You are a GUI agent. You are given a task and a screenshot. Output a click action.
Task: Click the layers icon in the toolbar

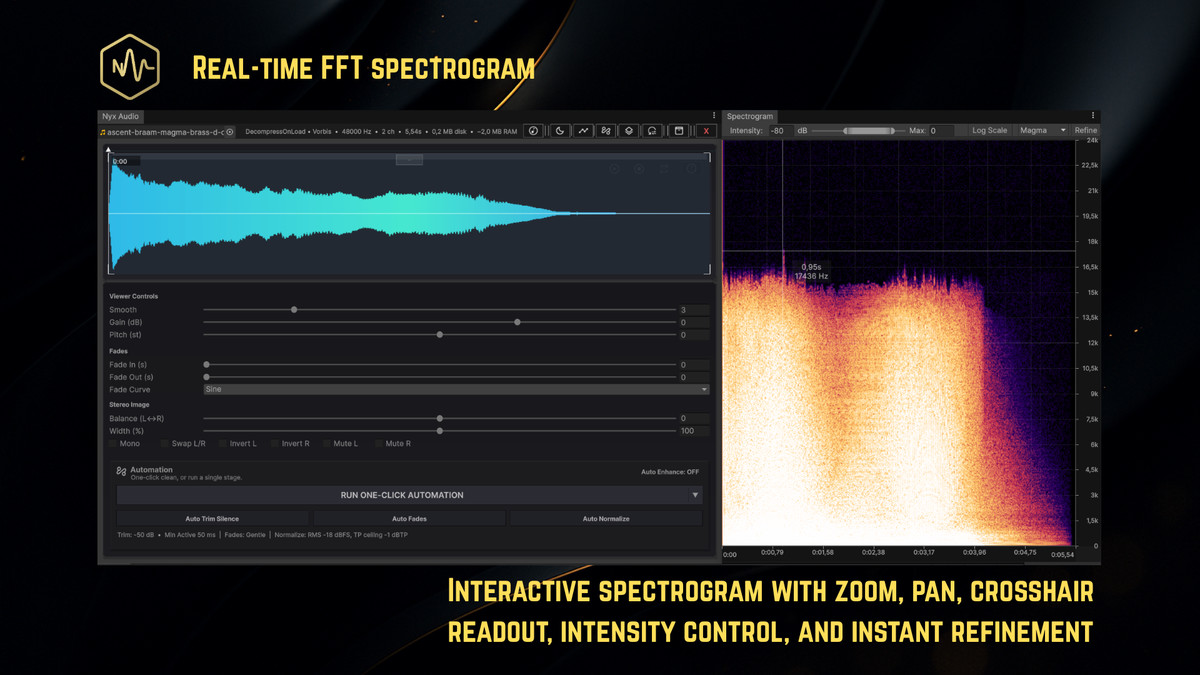click(628, 131)
